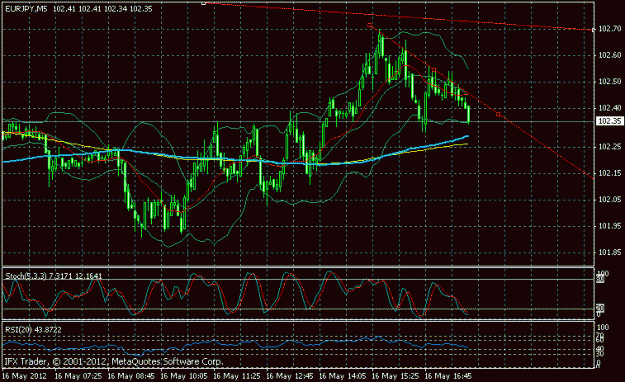Click the highlighted current price label 102.35
Image resolution: width=625 pixels, height=382 pixels.
click(x=610, y=121)
